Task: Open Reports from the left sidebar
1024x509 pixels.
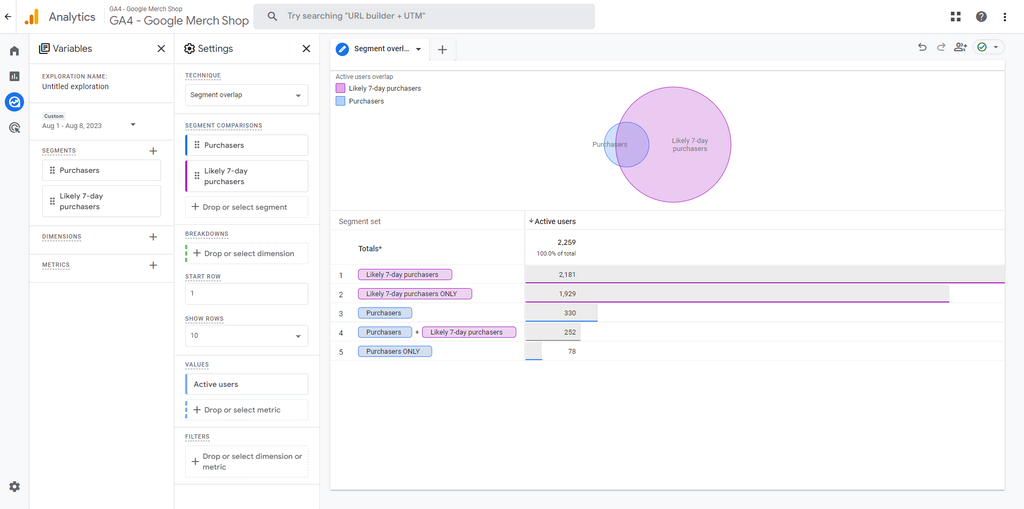Action: tap(14, 76)
